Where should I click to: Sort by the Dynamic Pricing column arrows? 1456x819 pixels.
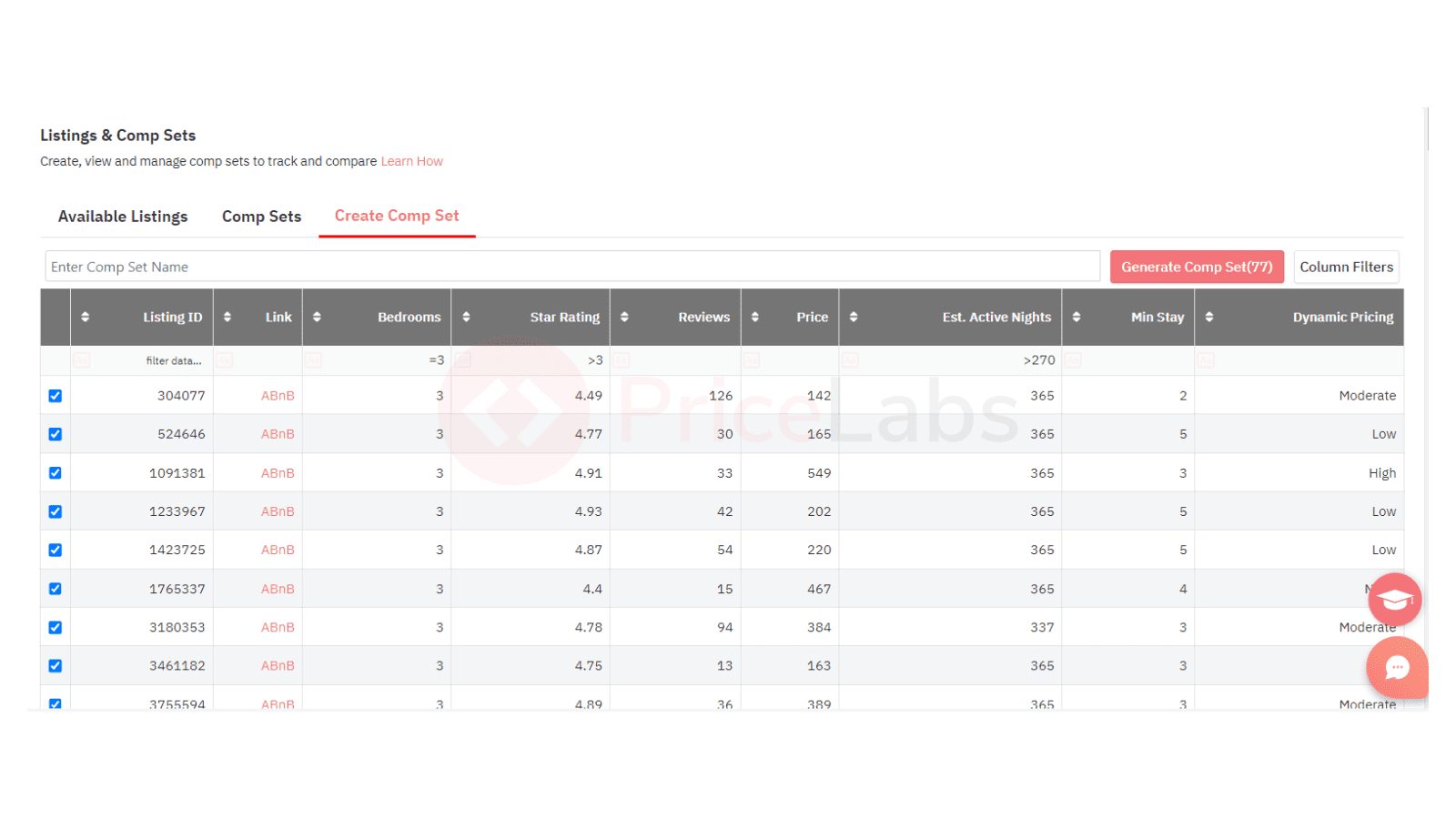[x=1209, y=317]
